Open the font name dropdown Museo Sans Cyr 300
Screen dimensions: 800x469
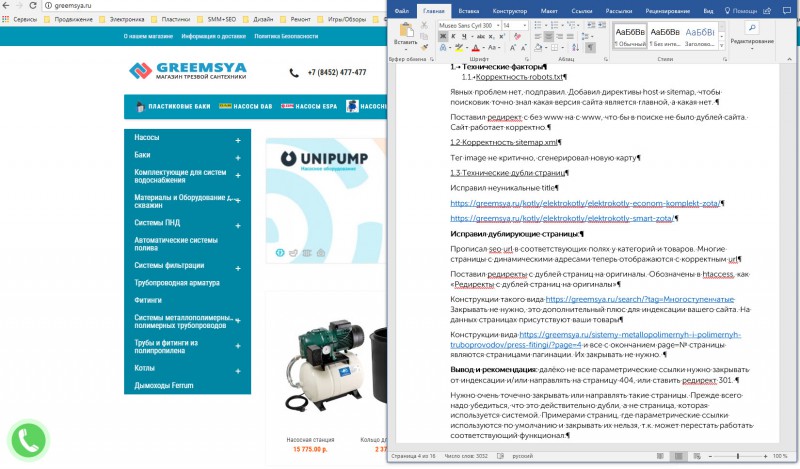pos(498,25)
